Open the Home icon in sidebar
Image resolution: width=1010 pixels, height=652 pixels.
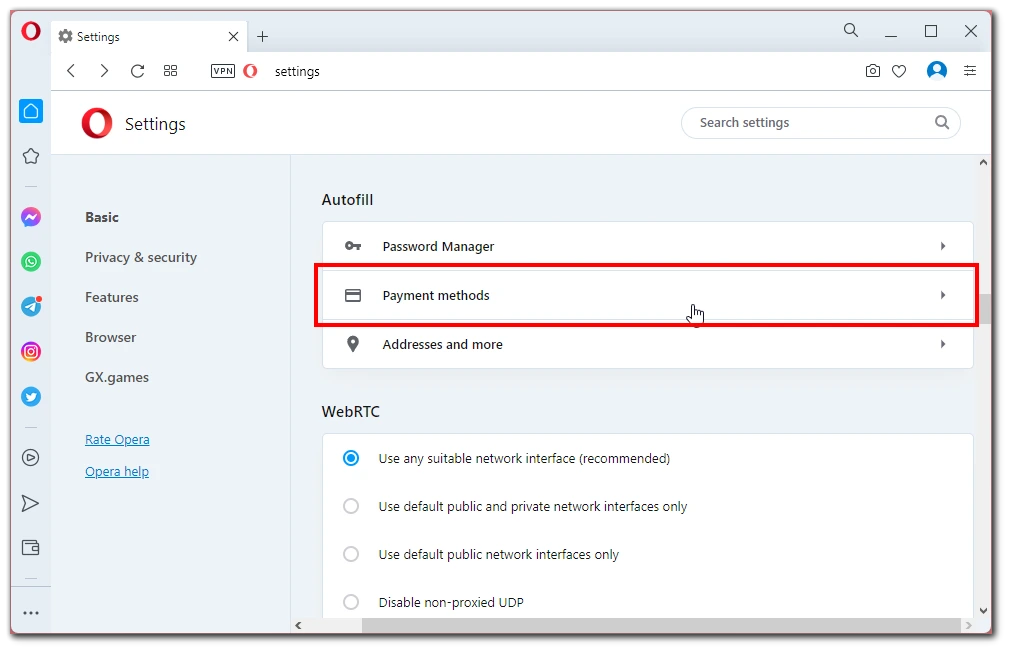[x=31, y=111]
